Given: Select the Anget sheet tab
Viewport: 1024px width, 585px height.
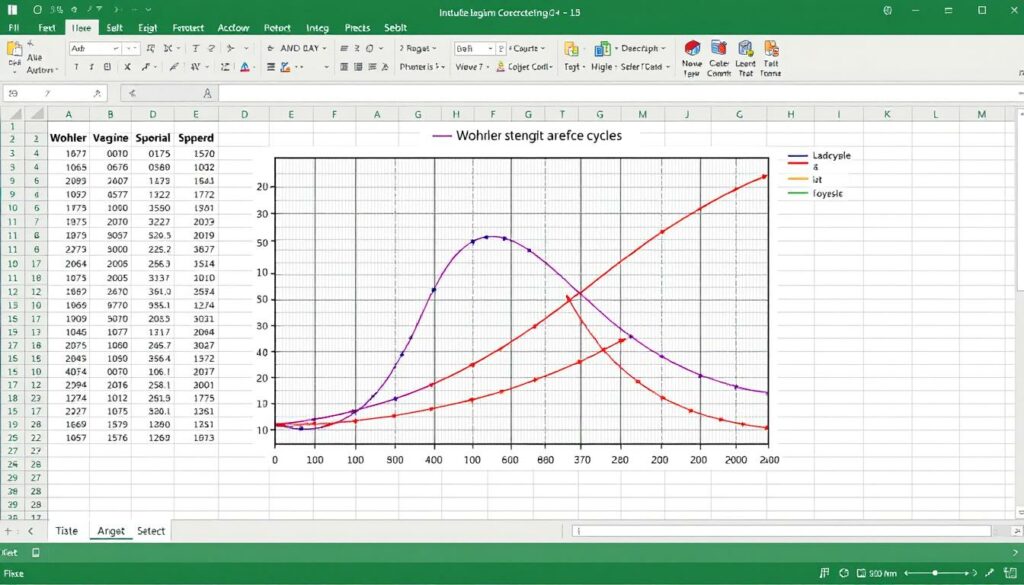Looking at the screenshot, I should point(110,531).
